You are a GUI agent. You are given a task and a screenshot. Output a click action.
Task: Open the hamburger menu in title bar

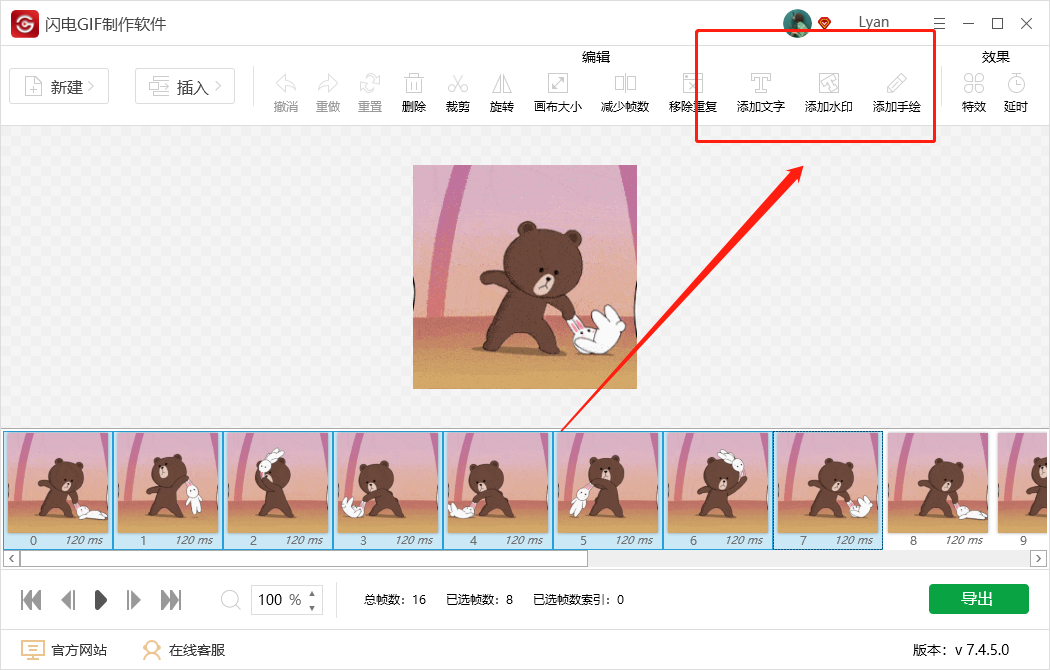pyautogui.click(x=940, y=23)
